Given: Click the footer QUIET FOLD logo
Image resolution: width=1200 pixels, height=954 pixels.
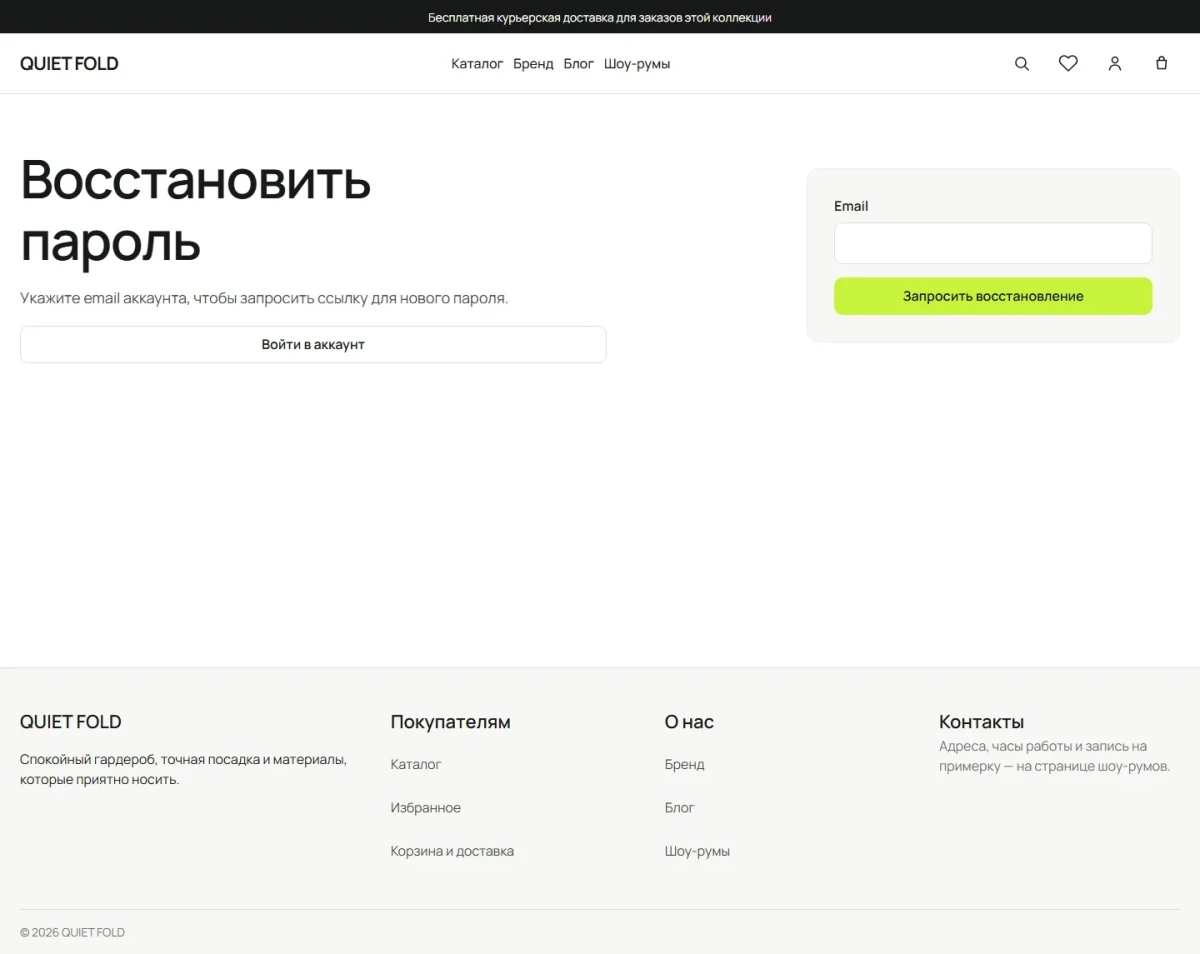Looking at the screenshot, I should point(71,721).
